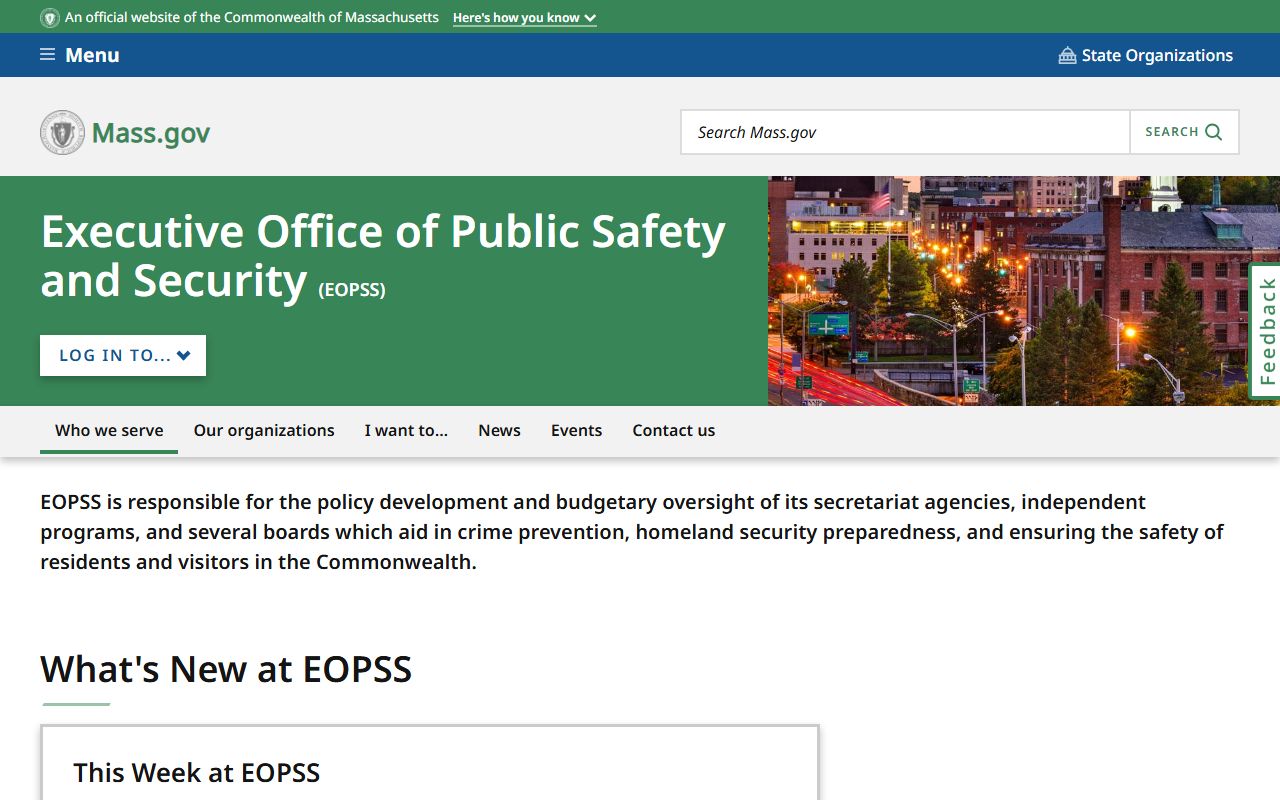1280x800 pixels.
Task: Open the Feedback side tab
Action: (1266, 331)
